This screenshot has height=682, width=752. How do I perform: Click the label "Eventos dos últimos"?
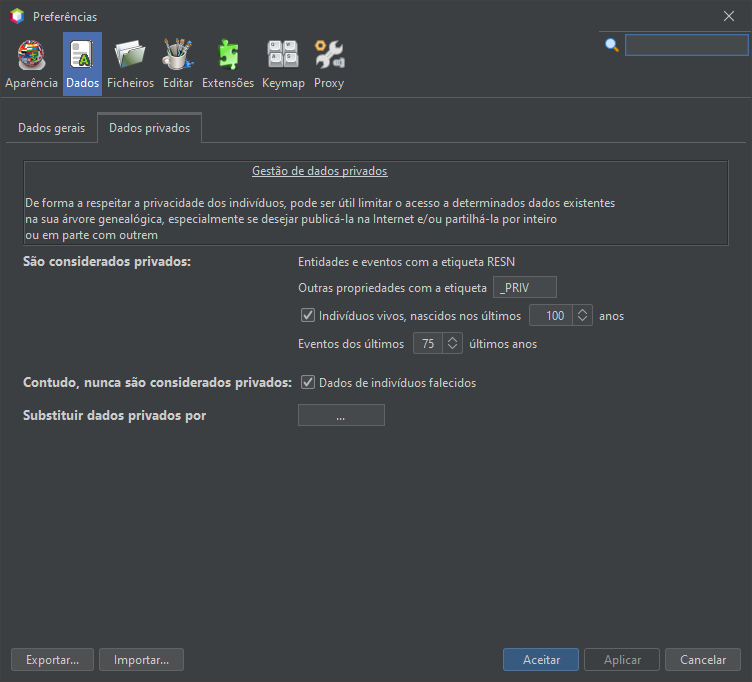(351, 344)
